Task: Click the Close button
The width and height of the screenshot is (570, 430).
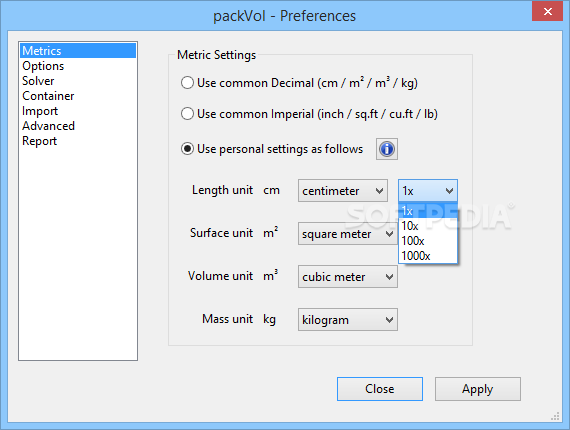Action: (380, 389)
